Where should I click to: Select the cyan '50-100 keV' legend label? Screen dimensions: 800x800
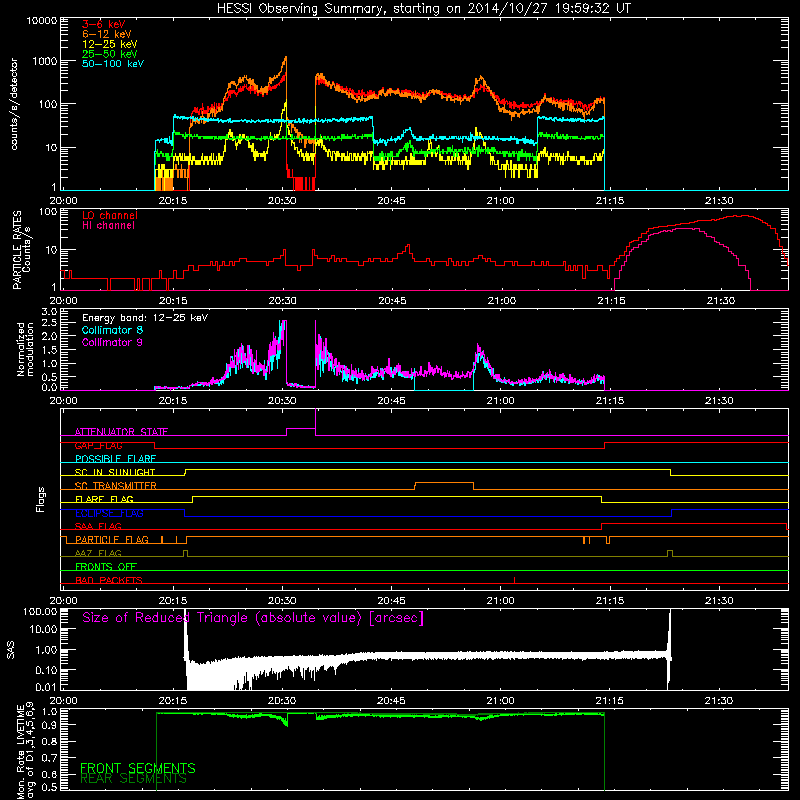click(x=113, y=64)
